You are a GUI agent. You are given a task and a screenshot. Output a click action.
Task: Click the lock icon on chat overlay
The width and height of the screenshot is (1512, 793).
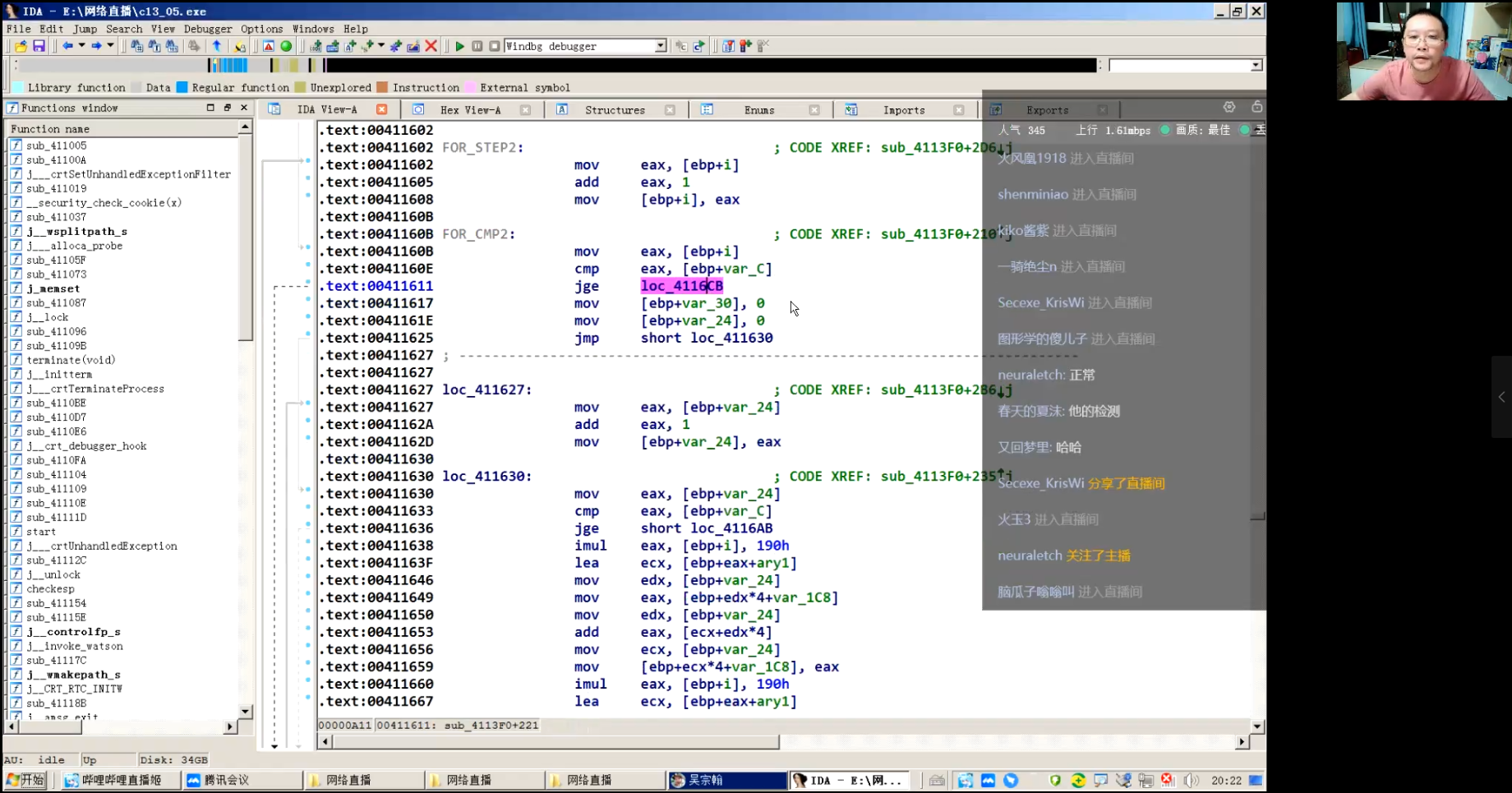coord(1256,107)
